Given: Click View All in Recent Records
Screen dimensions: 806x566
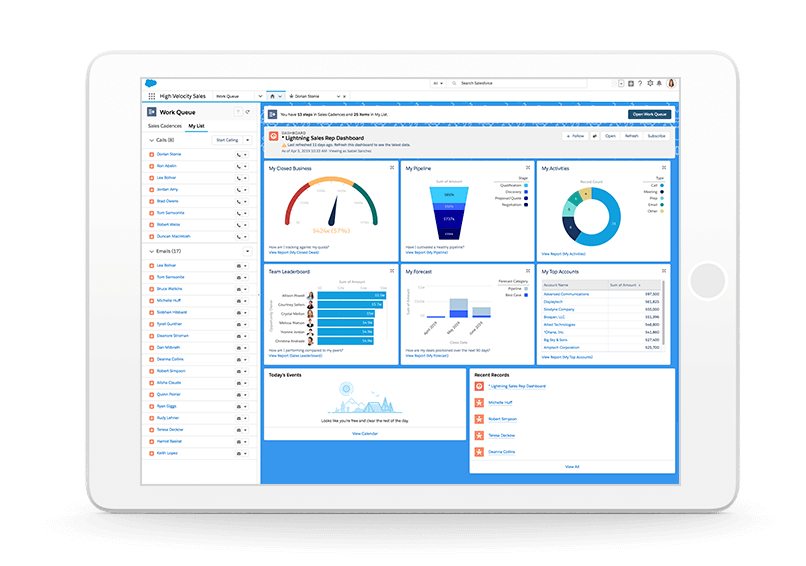Looking at the screenshot, I should [x=572, y=467].
